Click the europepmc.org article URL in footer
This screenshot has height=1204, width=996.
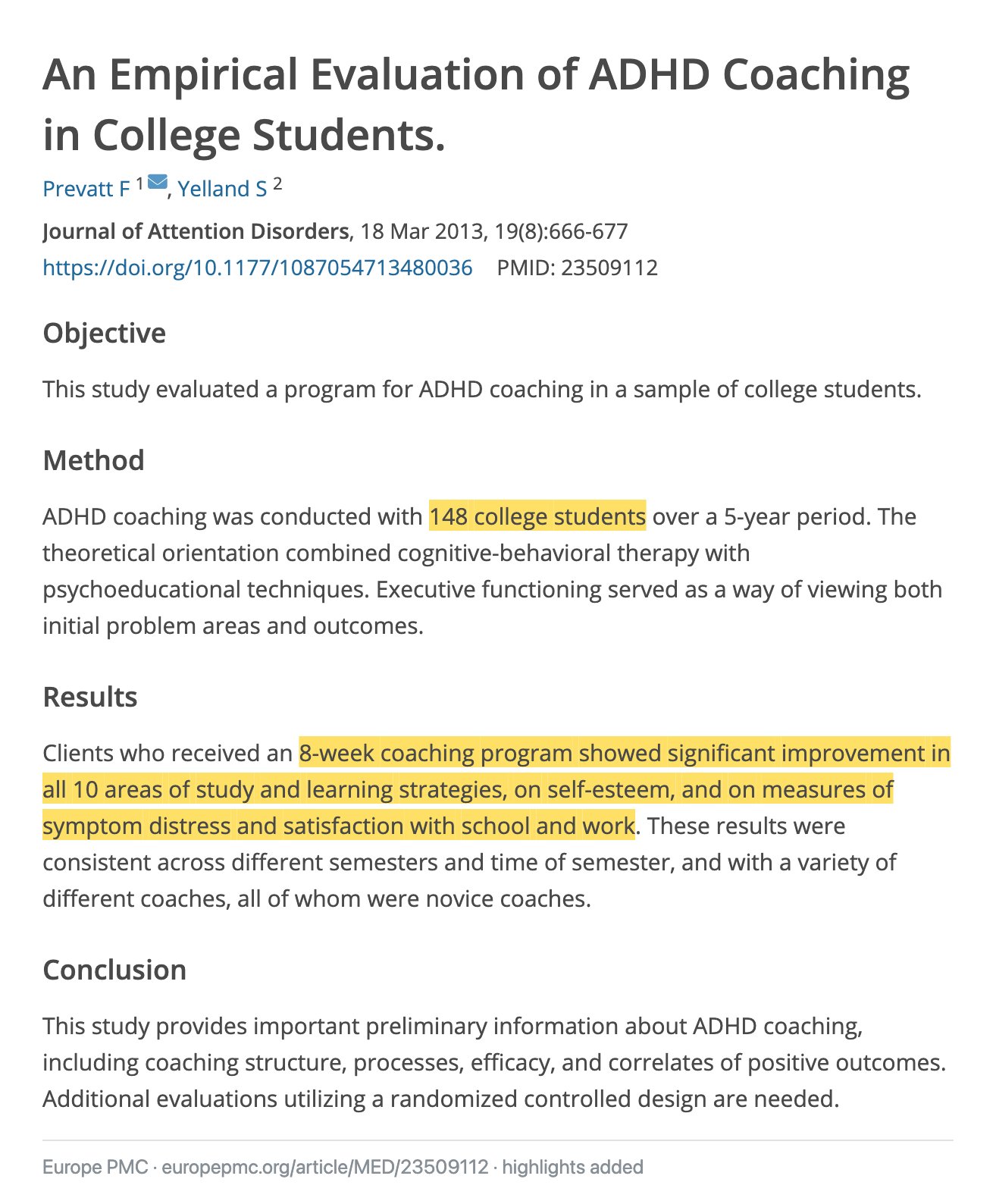(x=326, y=1167)
